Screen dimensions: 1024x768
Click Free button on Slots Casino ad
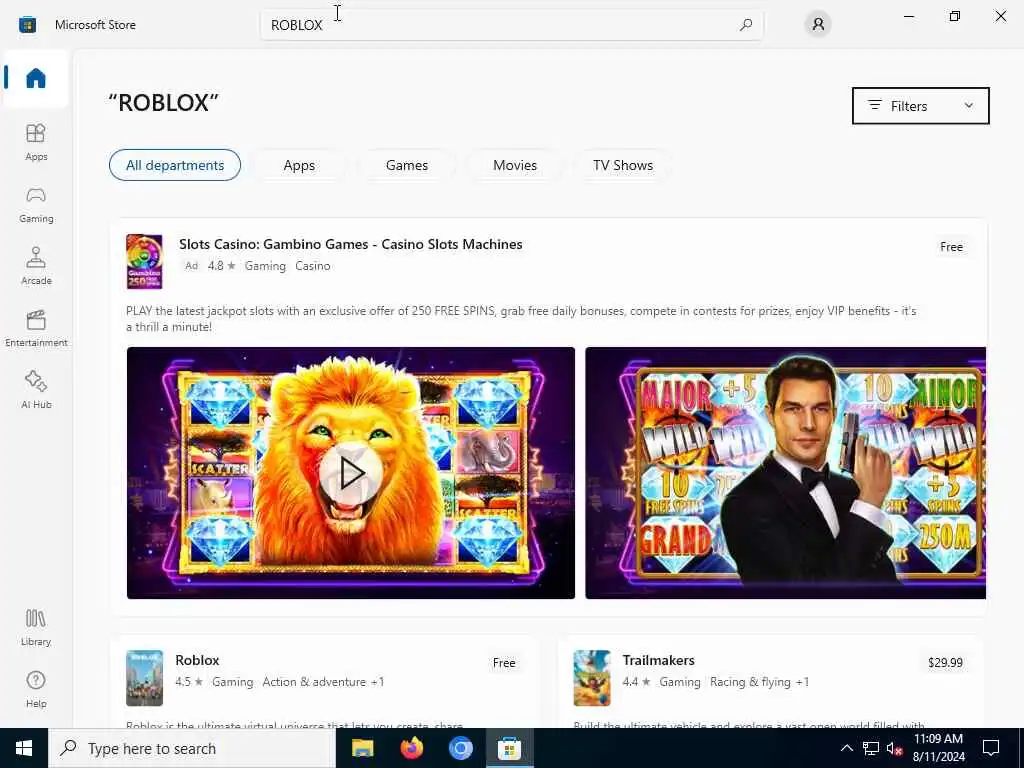tap(951, 247)
